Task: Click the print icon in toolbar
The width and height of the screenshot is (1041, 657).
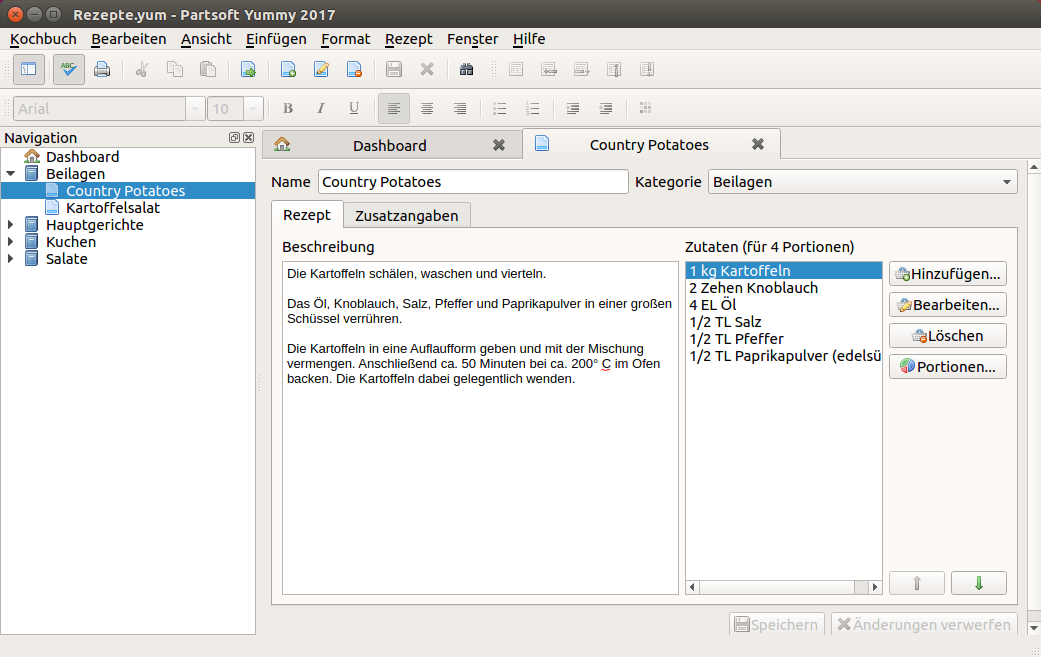Action: point(102,70)
